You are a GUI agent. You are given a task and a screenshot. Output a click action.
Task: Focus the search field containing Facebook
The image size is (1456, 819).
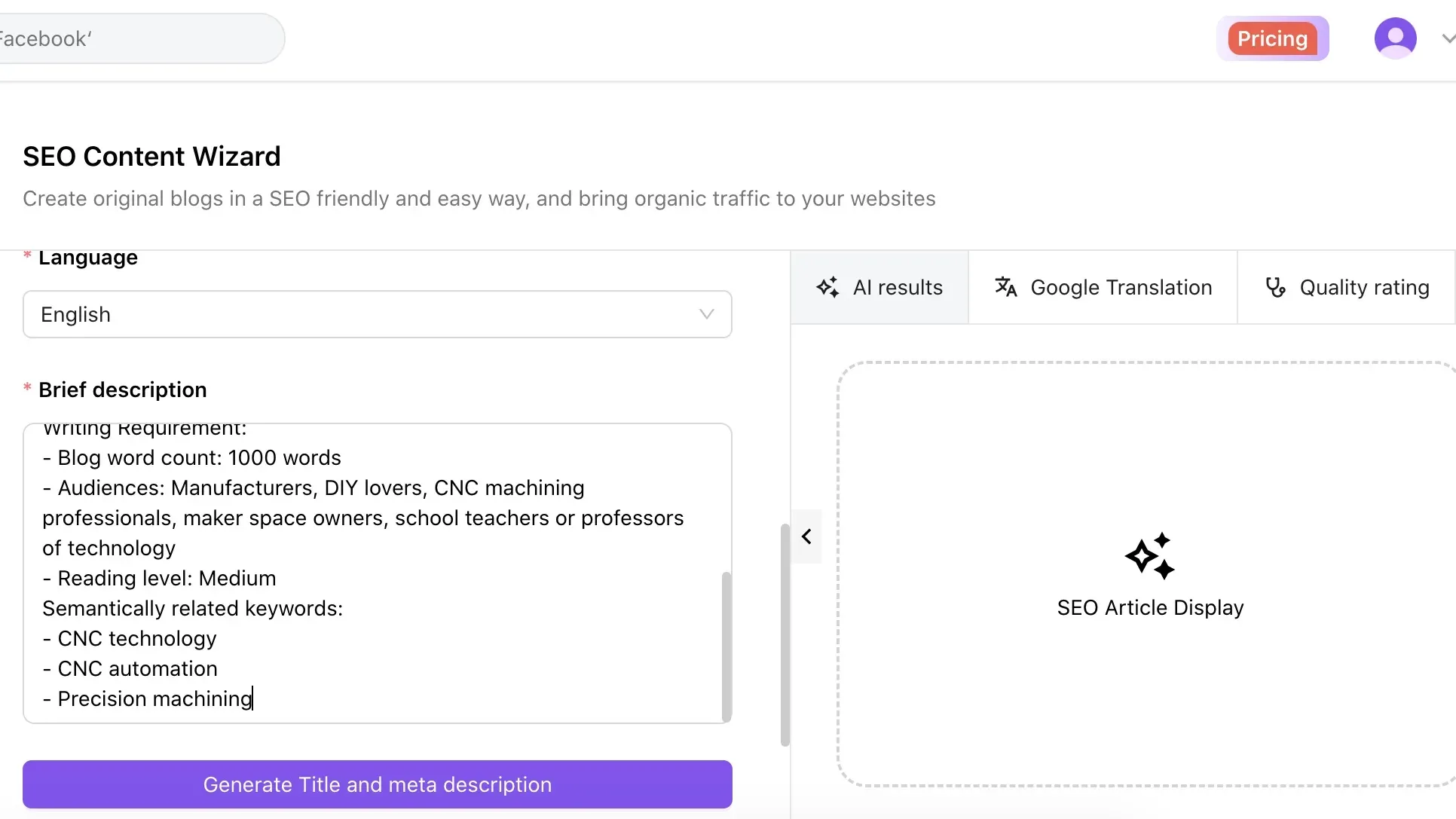pos(136,38)
